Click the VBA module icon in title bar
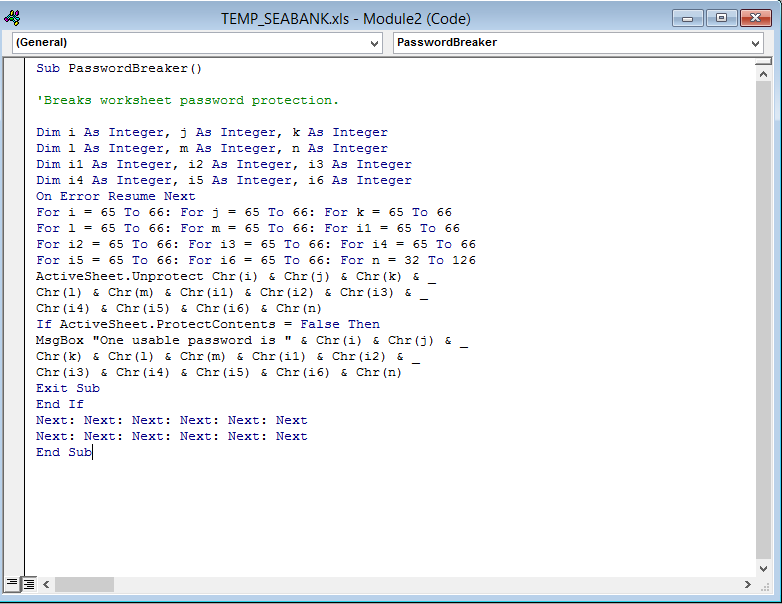 pyautogui.click(x=12, y=18)
